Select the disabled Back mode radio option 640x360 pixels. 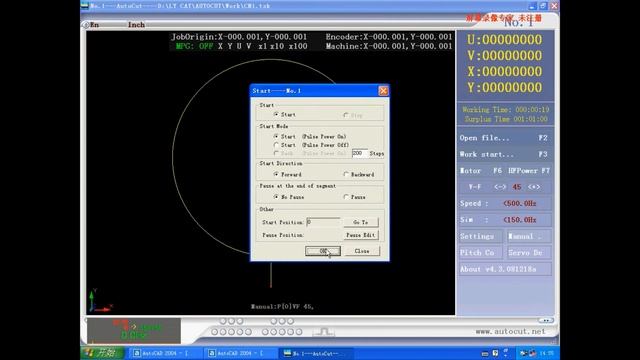[x=276, y=153]
